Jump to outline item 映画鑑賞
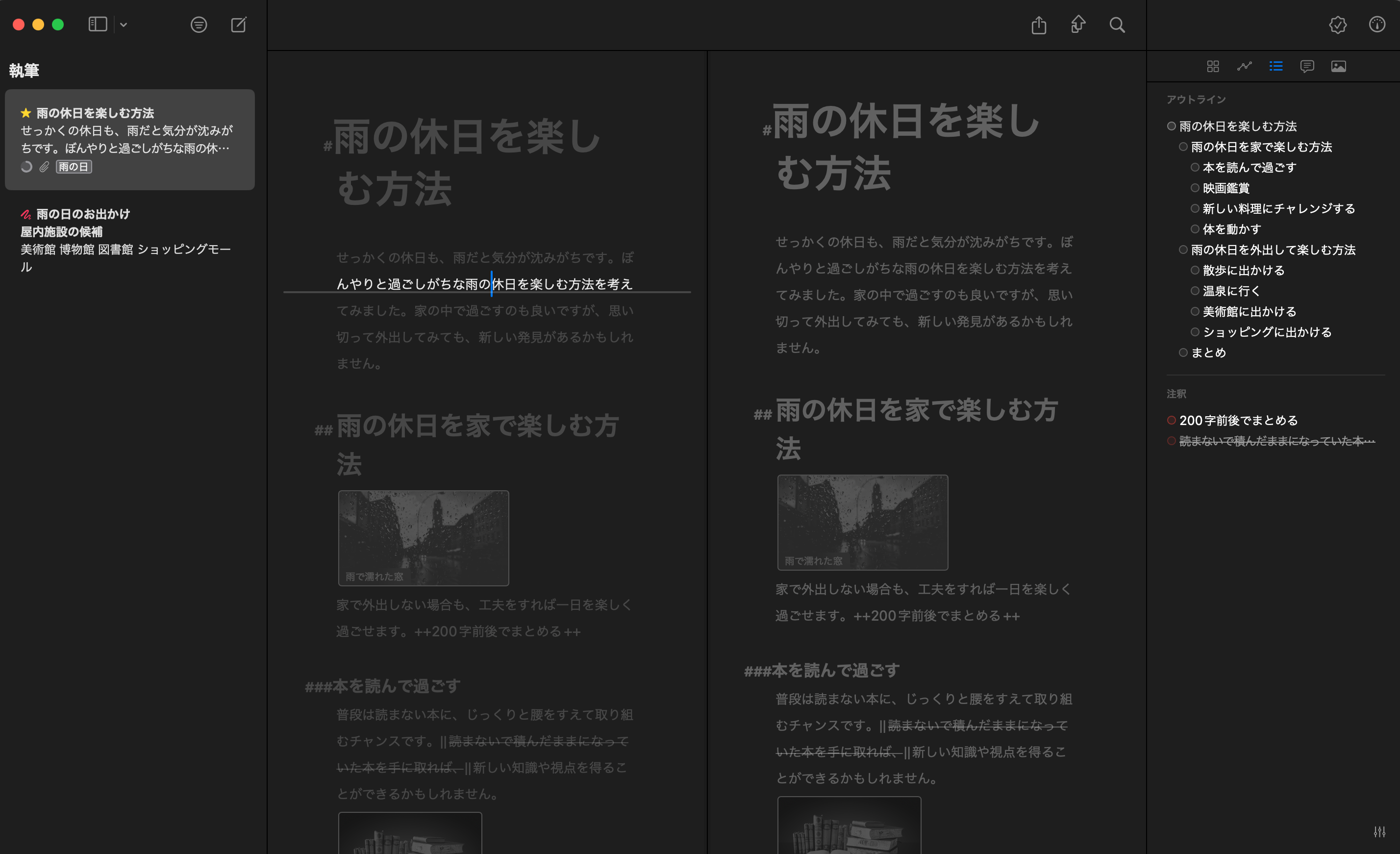This screenshot has width=1400, height=854. tap(1225, 188)
